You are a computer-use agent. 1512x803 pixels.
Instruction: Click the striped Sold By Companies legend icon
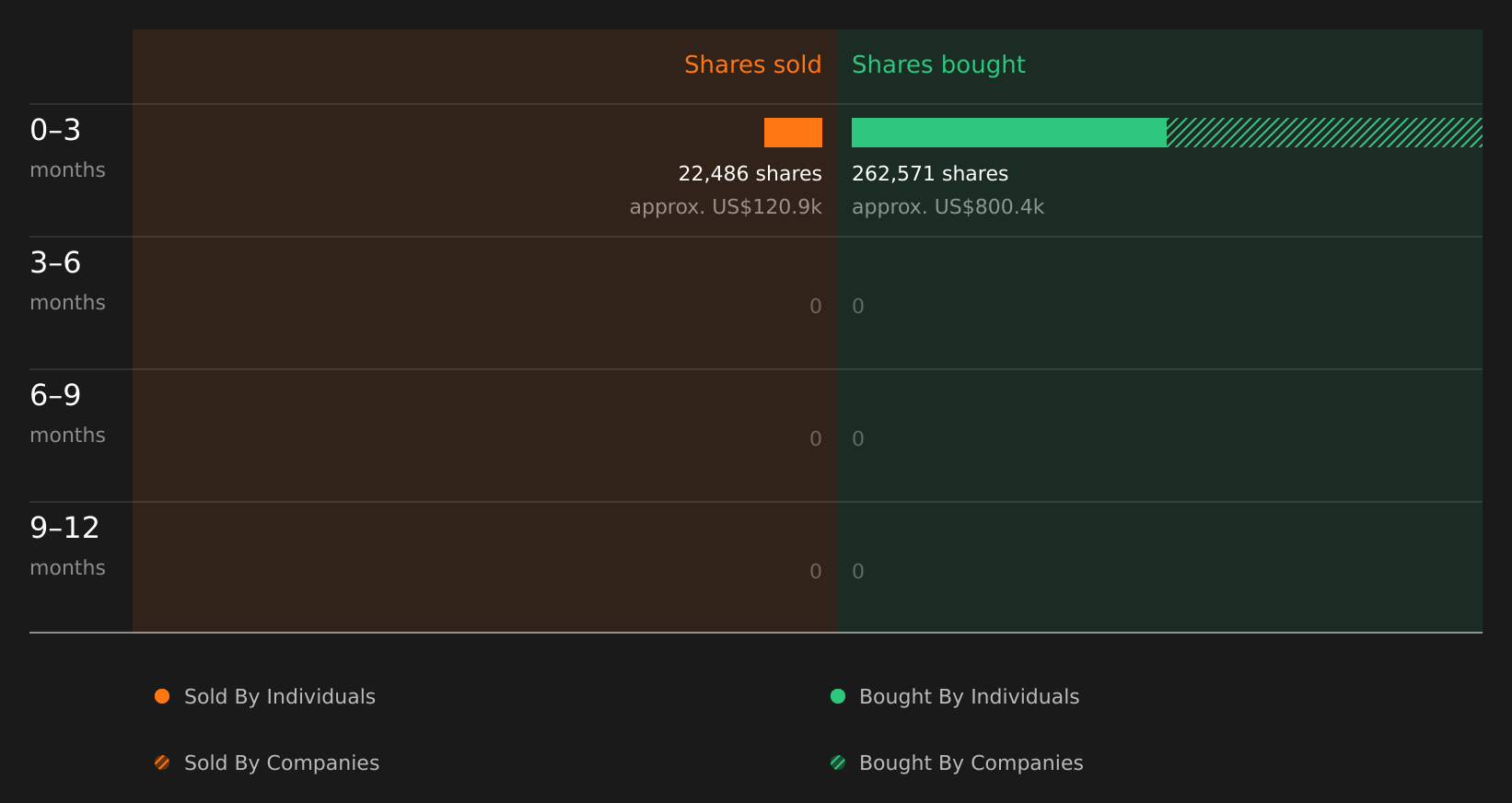162,762
